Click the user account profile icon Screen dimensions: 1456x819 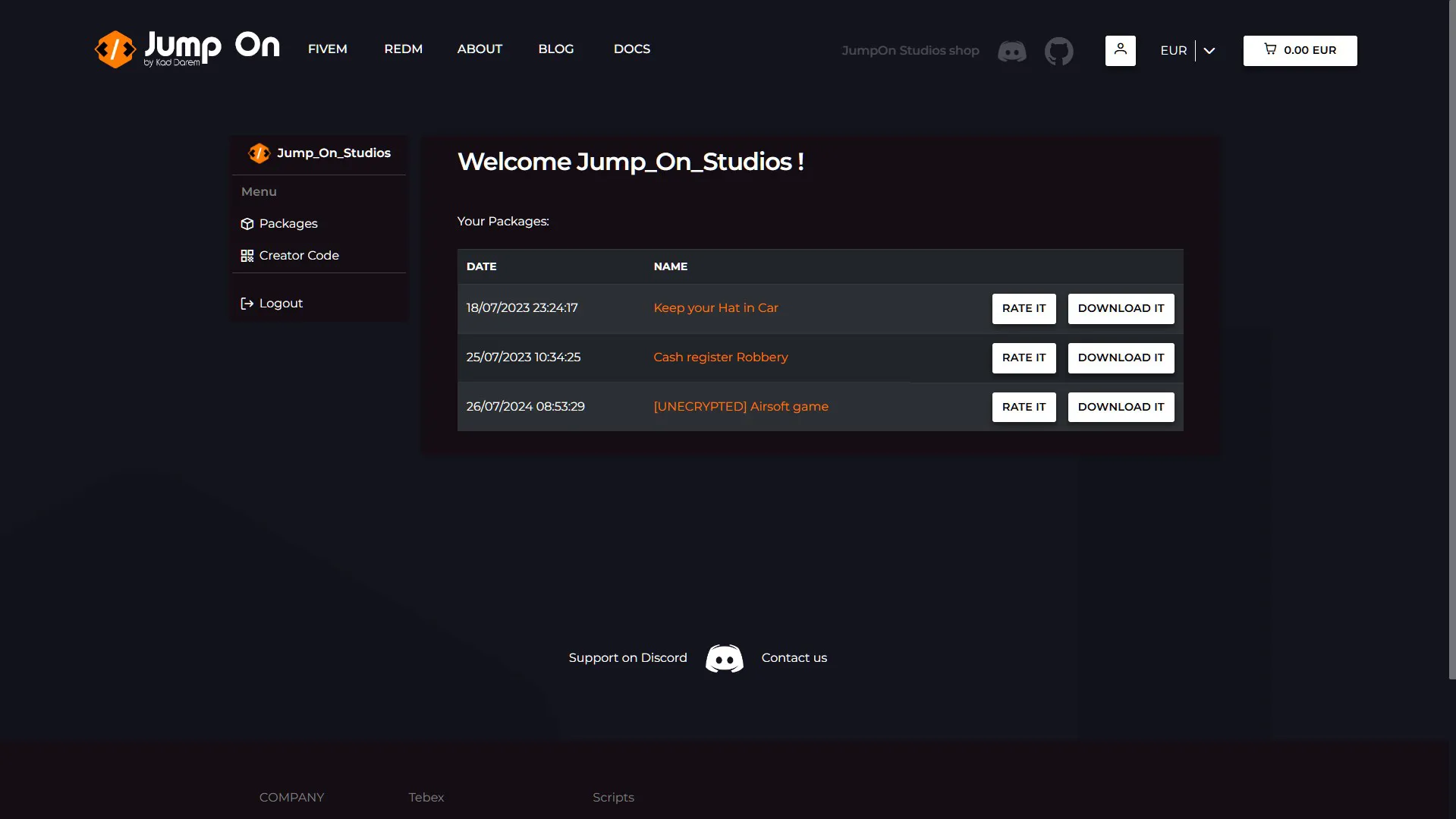point(1120,51)
